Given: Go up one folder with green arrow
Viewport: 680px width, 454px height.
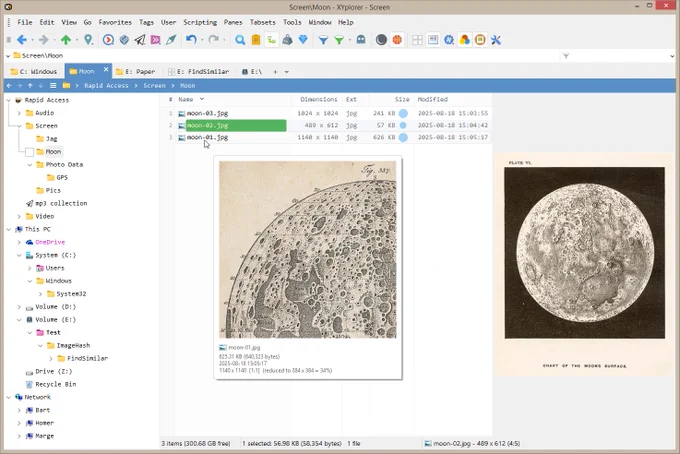Looking at the screenshot, I should [65, 40].
